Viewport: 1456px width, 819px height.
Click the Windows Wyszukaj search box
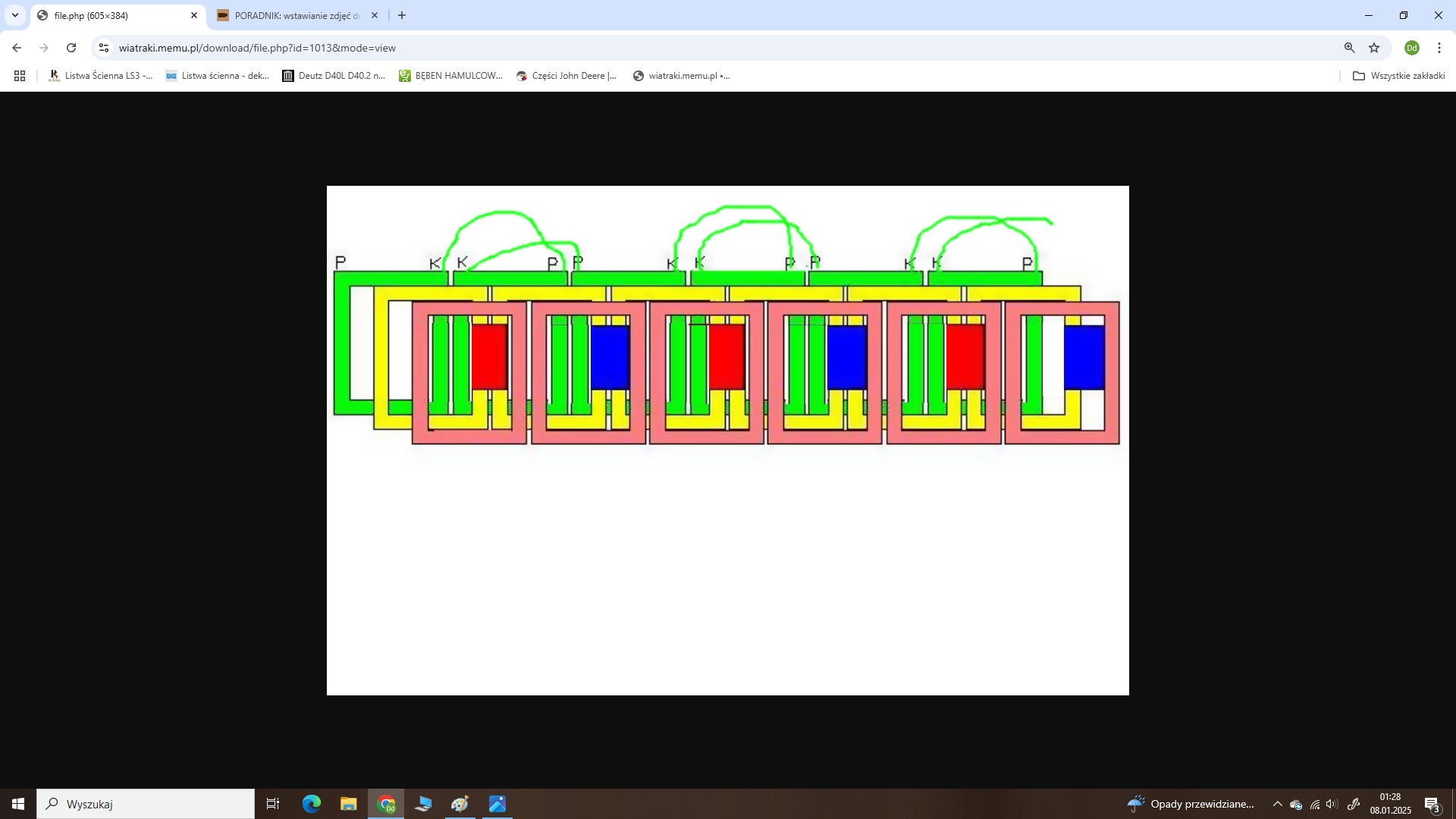[146, 804]
